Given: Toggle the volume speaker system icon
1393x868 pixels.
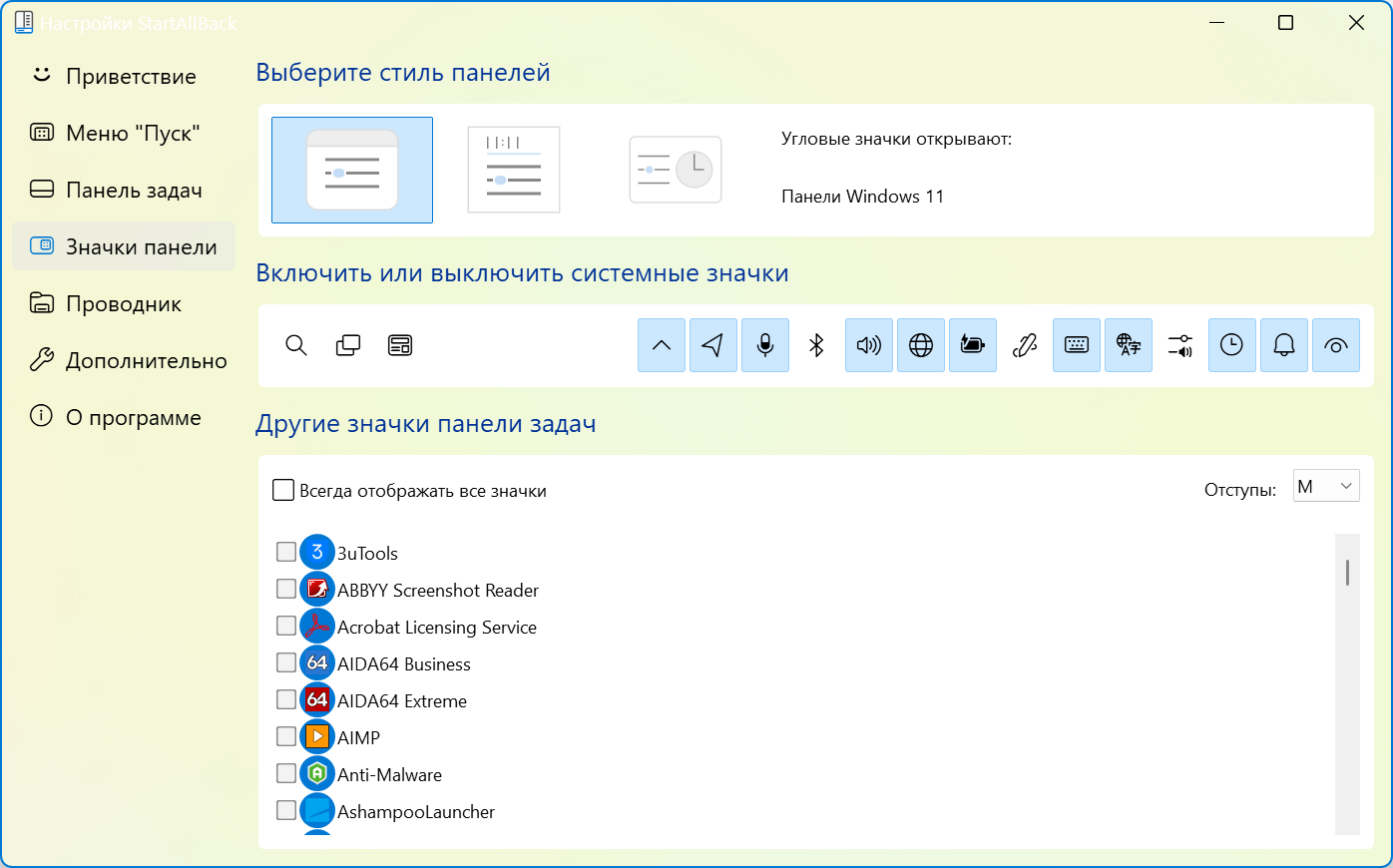Looking at the screenshot, I should [869, 345].
